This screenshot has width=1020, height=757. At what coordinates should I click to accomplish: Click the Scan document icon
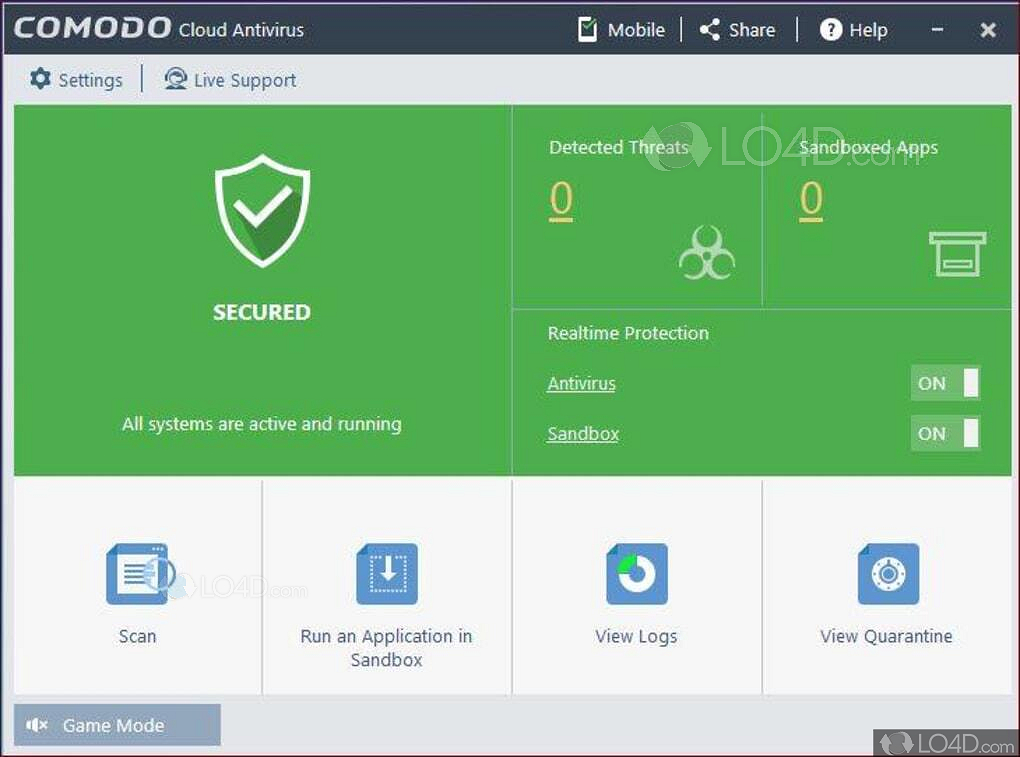pos(137,574)
